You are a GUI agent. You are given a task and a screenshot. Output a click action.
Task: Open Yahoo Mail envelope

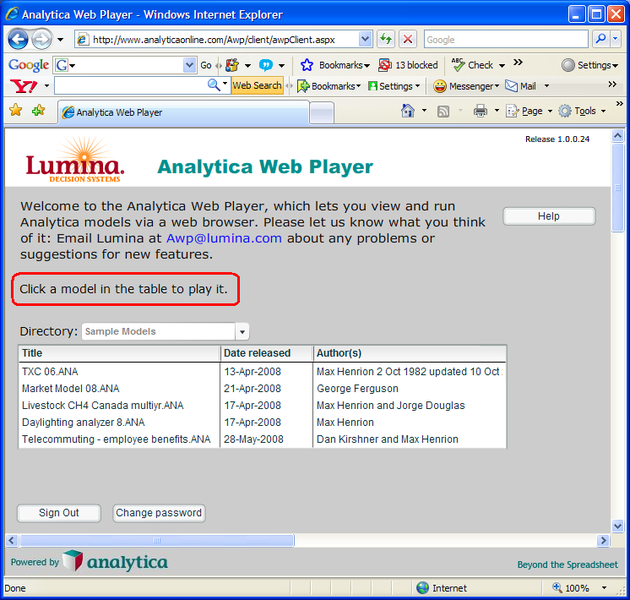[511, 86]
